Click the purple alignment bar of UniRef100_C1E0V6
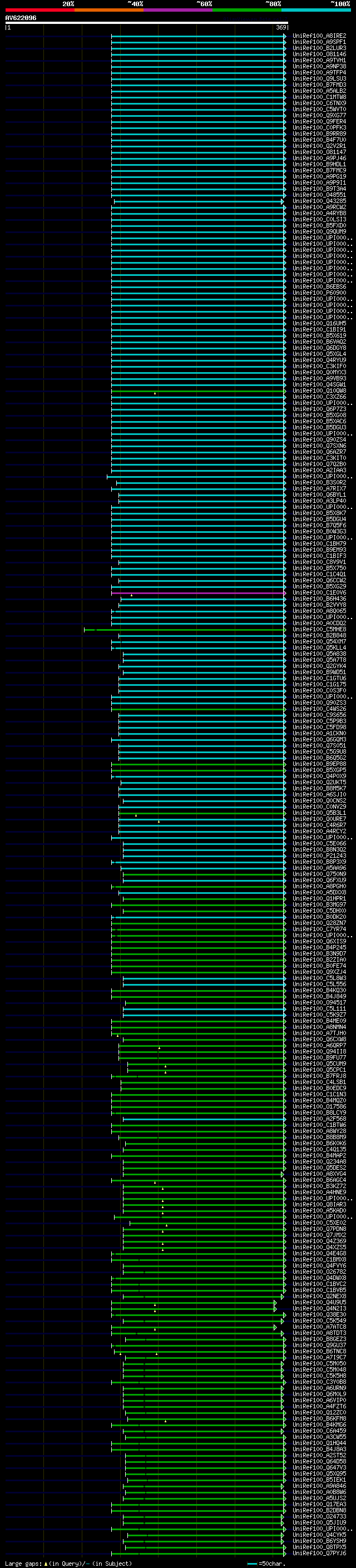356x1568 pixels. [199, 593]
